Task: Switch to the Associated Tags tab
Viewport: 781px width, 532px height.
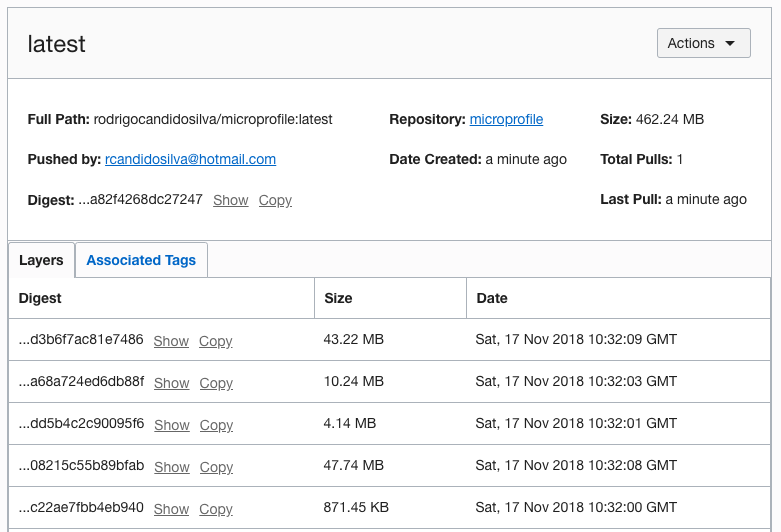Action: [141, 260]
